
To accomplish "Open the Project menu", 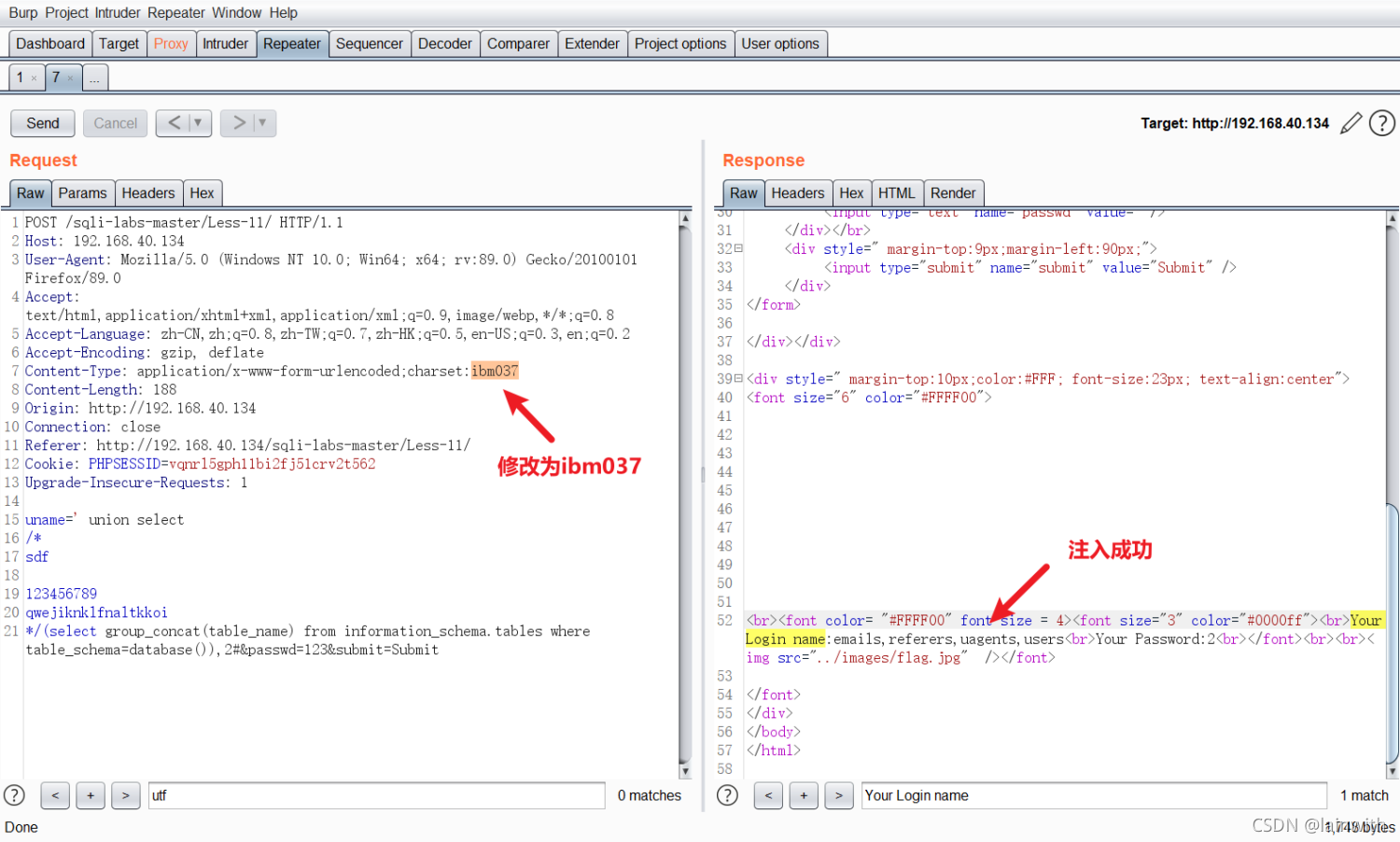I will 67,13.
